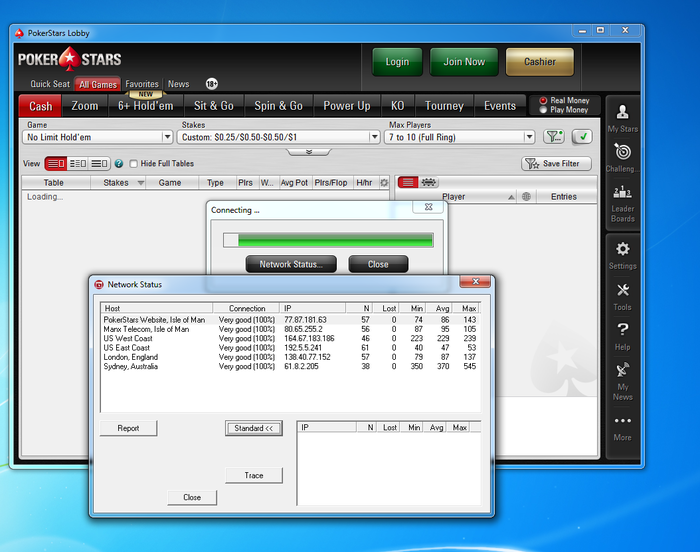This screenshot has width=700, height=552.
Task: Select Play Money radio button
Action: [543, 110]
